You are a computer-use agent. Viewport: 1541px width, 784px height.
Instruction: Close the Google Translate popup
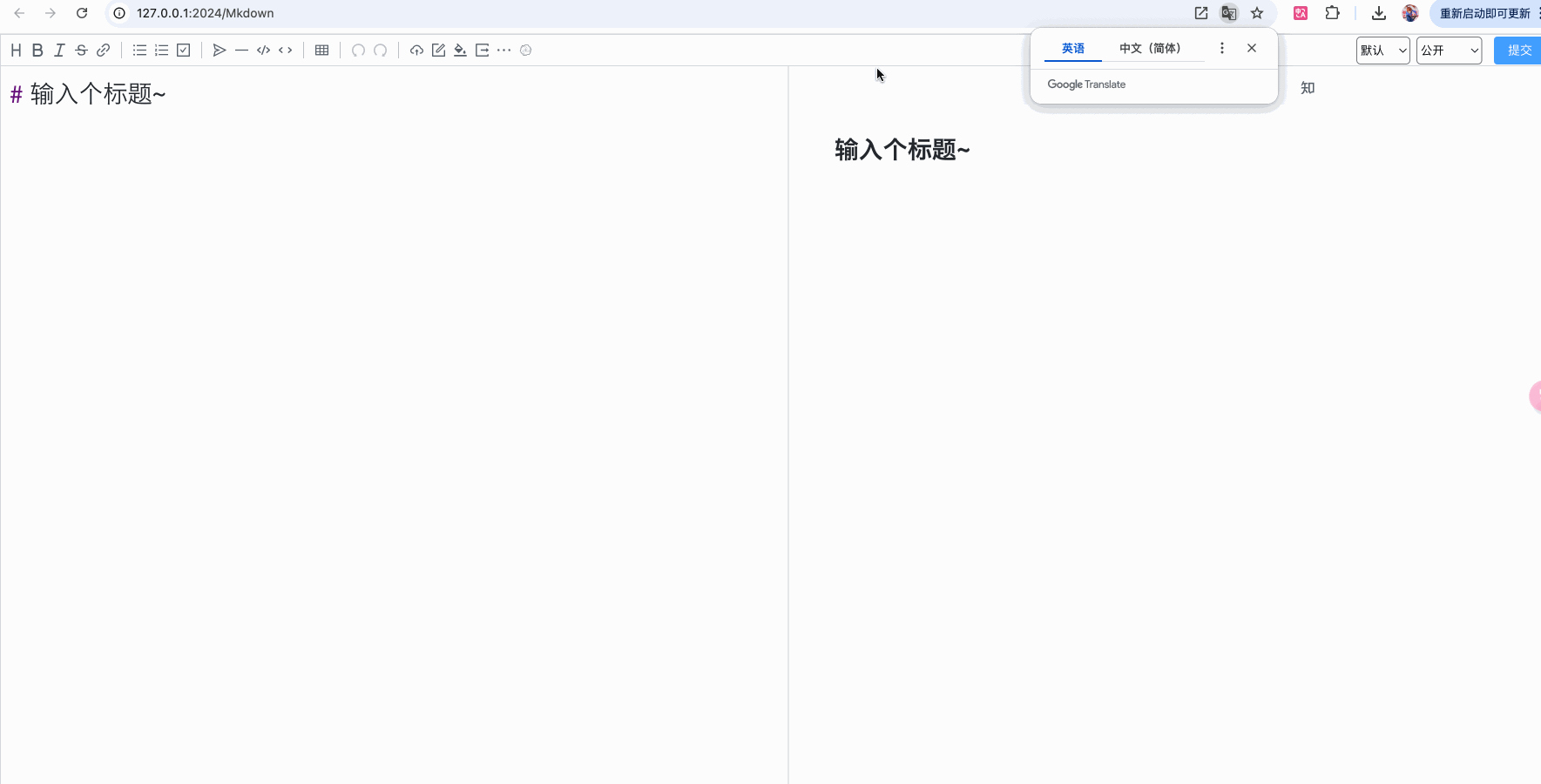(x=1252, y=49)
